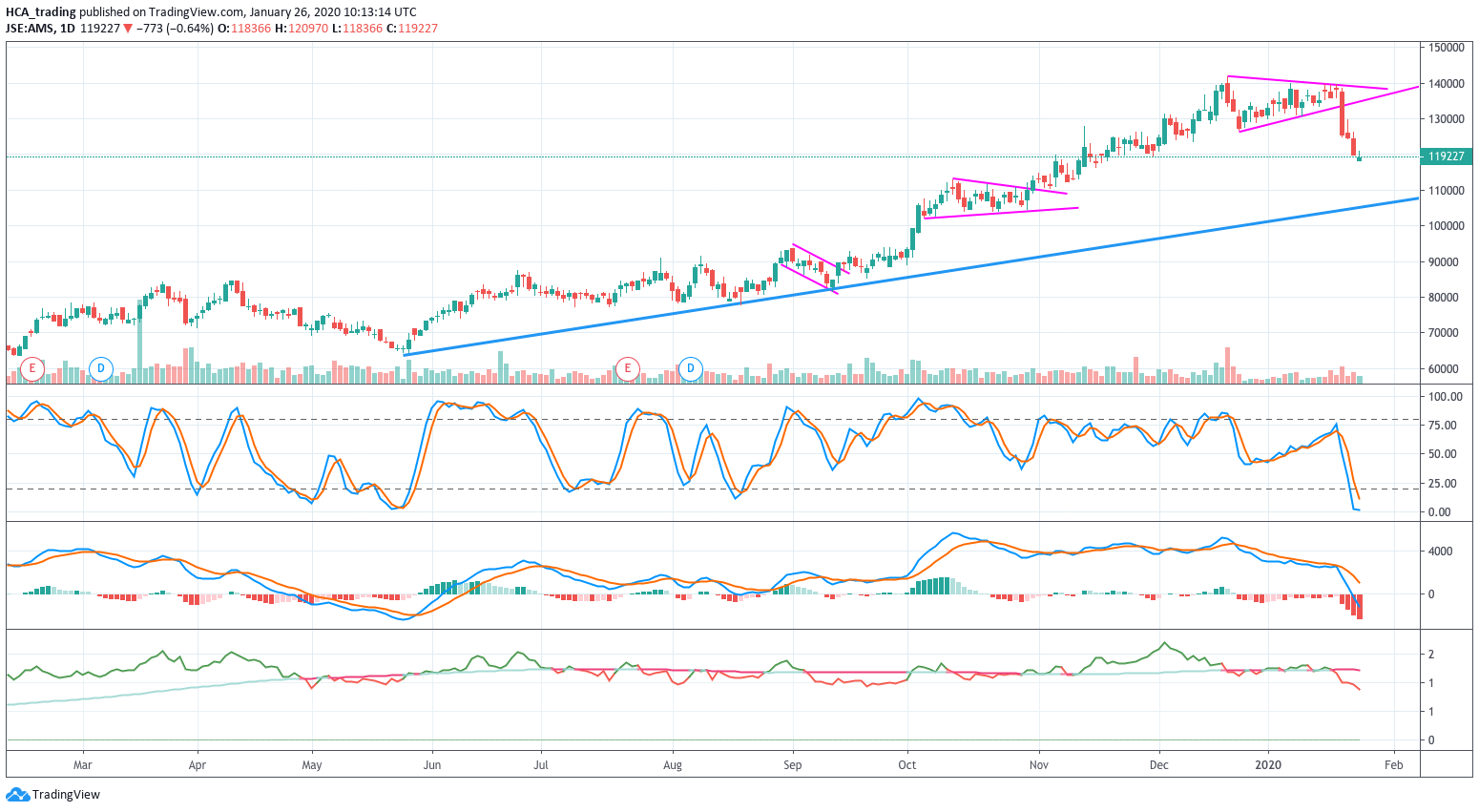This screenshot has height=812, width=1479.
Task: Click the 4000 MACD scale label
Action: (x=1440, y=552)
